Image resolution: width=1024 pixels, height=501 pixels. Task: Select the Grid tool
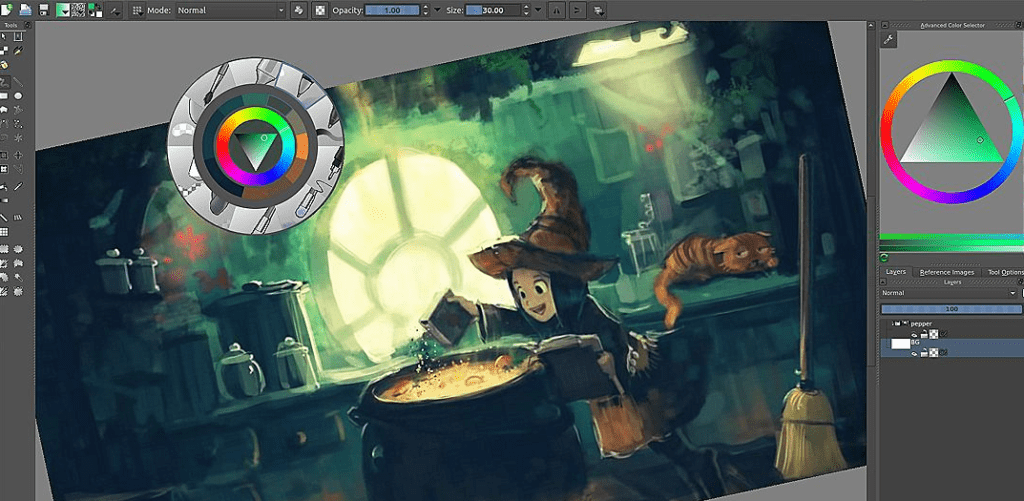pos(4,232)
